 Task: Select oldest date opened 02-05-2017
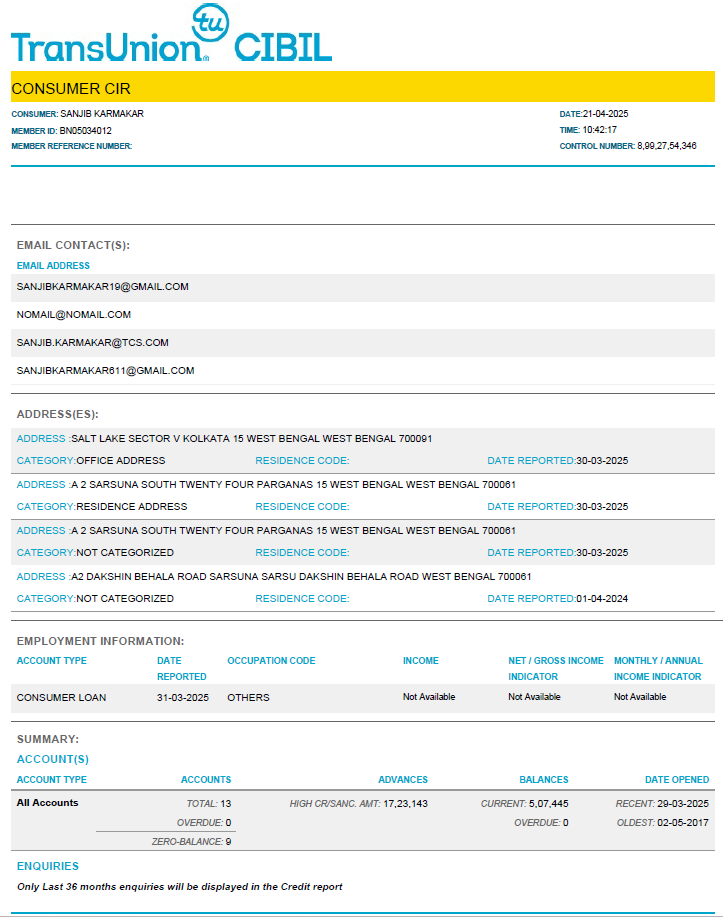(683, 823)
